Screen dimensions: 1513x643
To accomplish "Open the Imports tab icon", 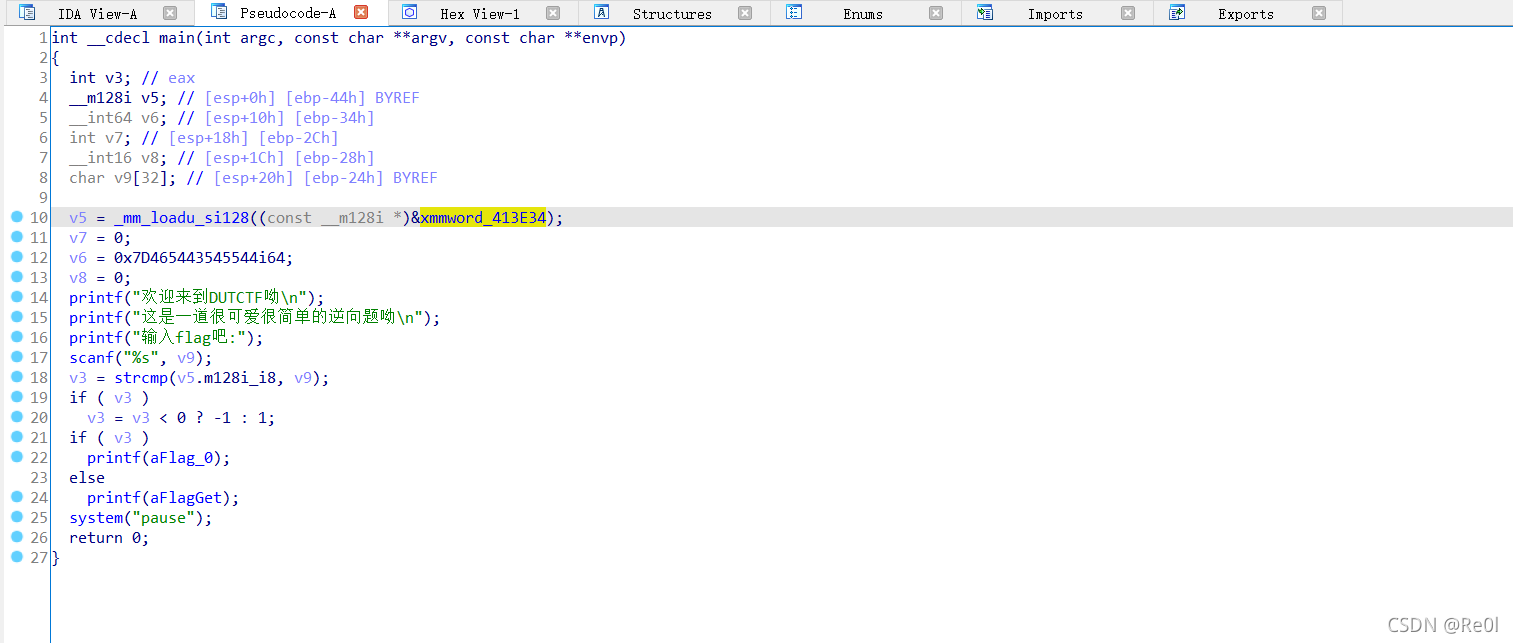I will pos(985,13).
